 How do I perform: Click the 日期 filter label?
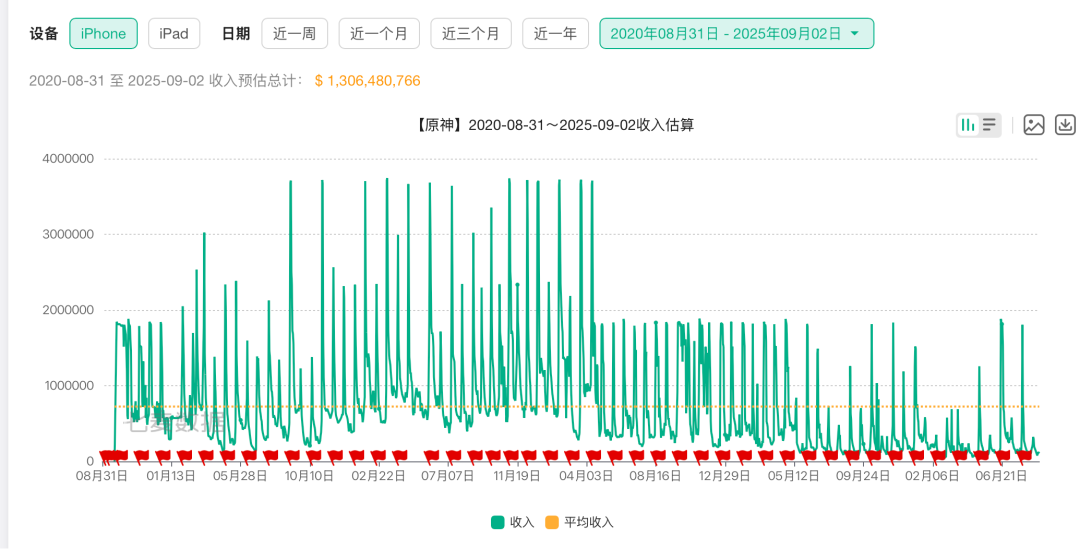[x=236, y=34]
